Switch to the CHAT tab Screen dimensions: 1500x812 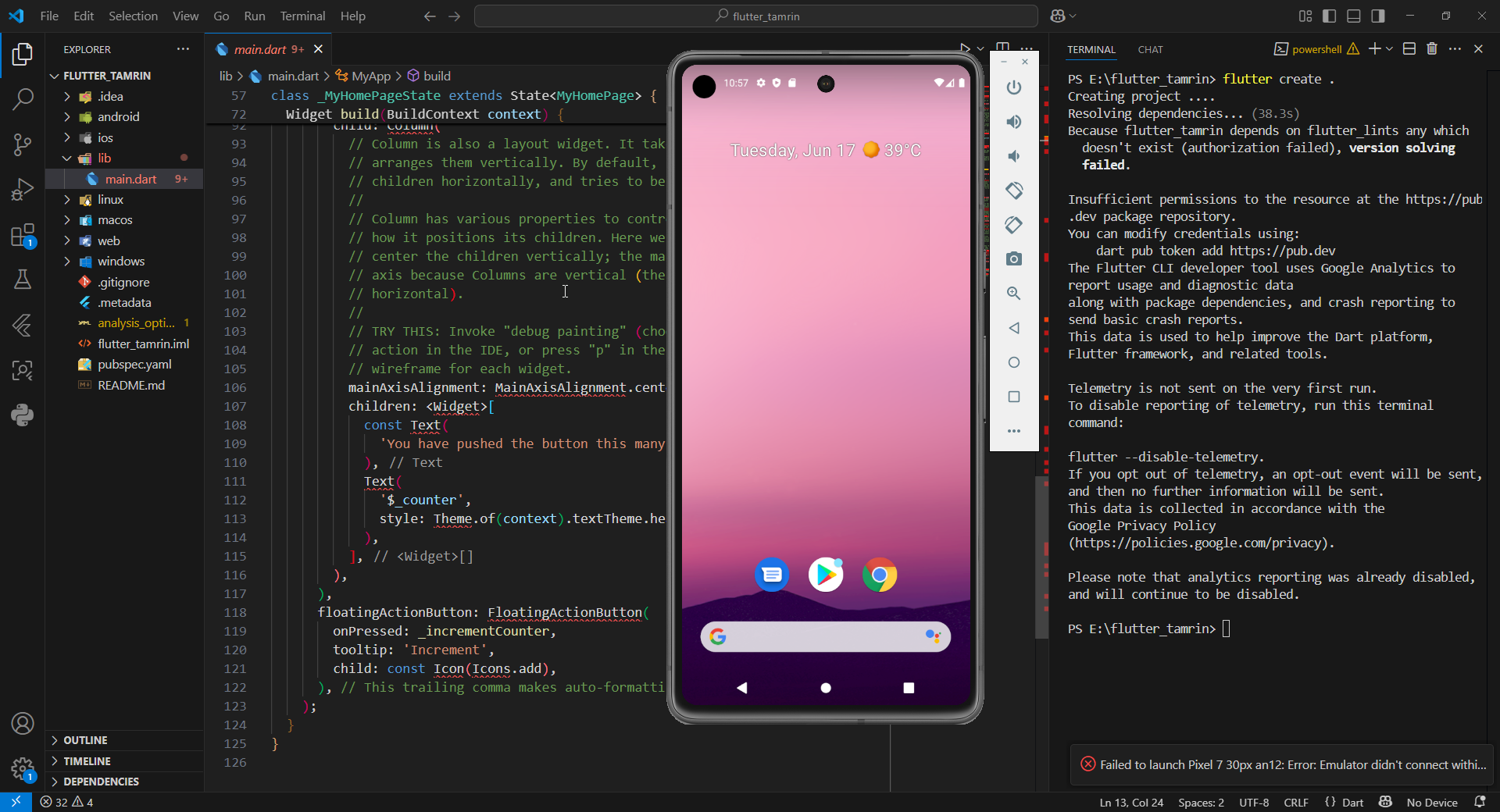click(x=1150, y=49)
